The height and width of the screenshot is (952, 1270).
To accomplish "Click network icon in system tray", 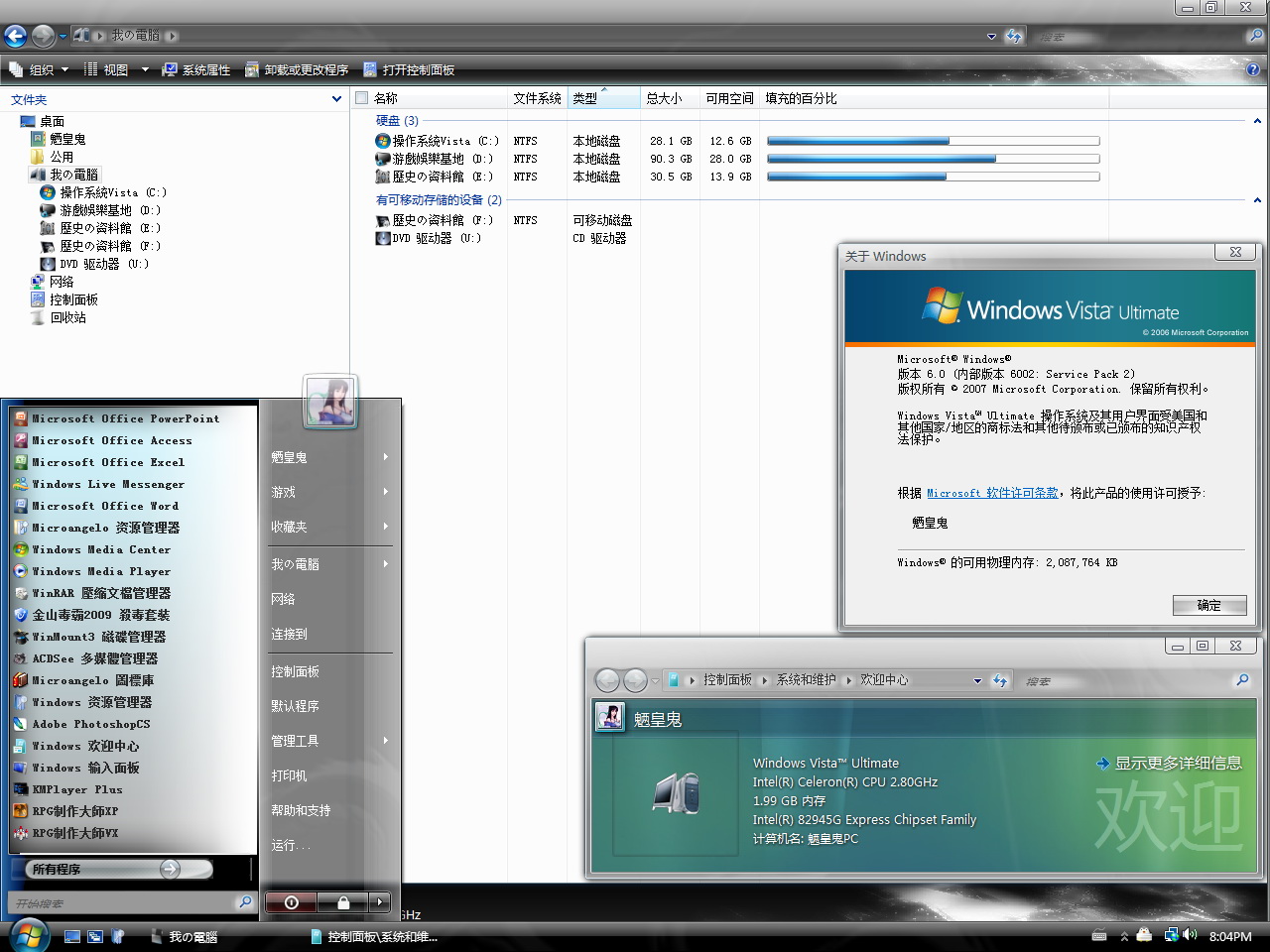I will coord(1171,935).
